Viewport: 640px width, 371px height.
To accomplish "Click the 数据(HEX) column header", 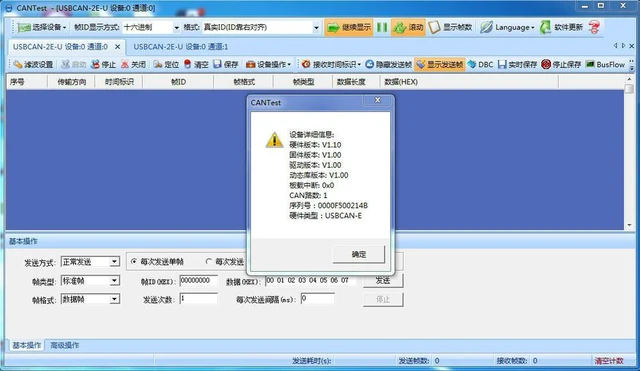I will coord(469,82).
